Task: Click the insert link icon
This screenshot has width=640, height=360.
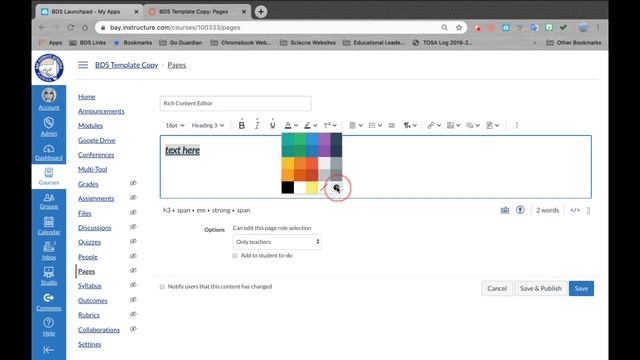Action: (431, 125)
